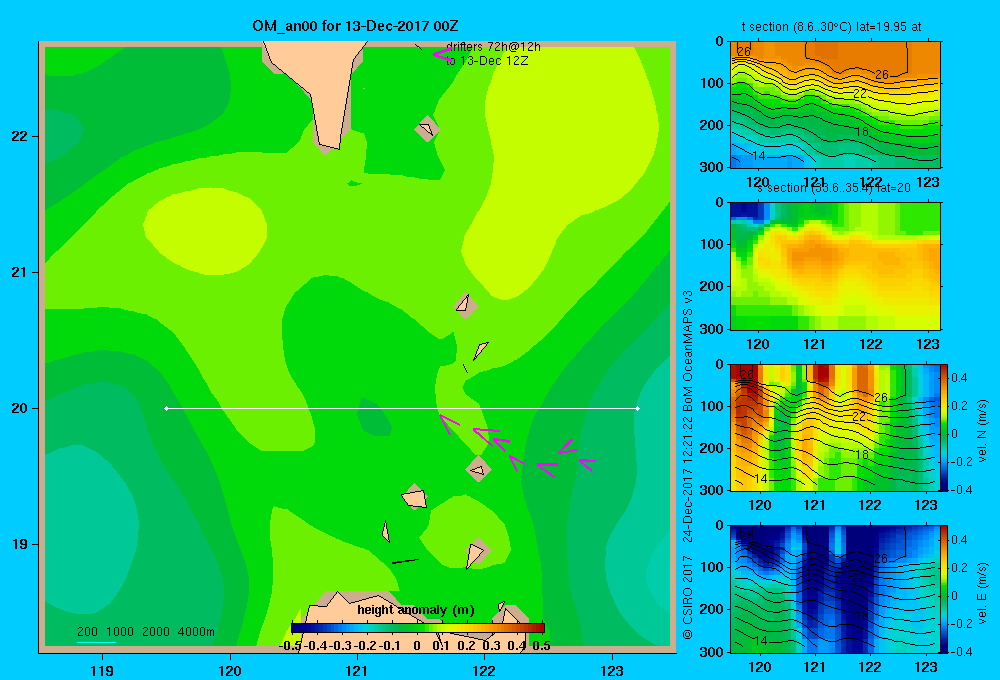Viewport: 1000px width, 680px height.
Task: Click longitude label 123 on main map axis
Action: (x=612, y=670)
